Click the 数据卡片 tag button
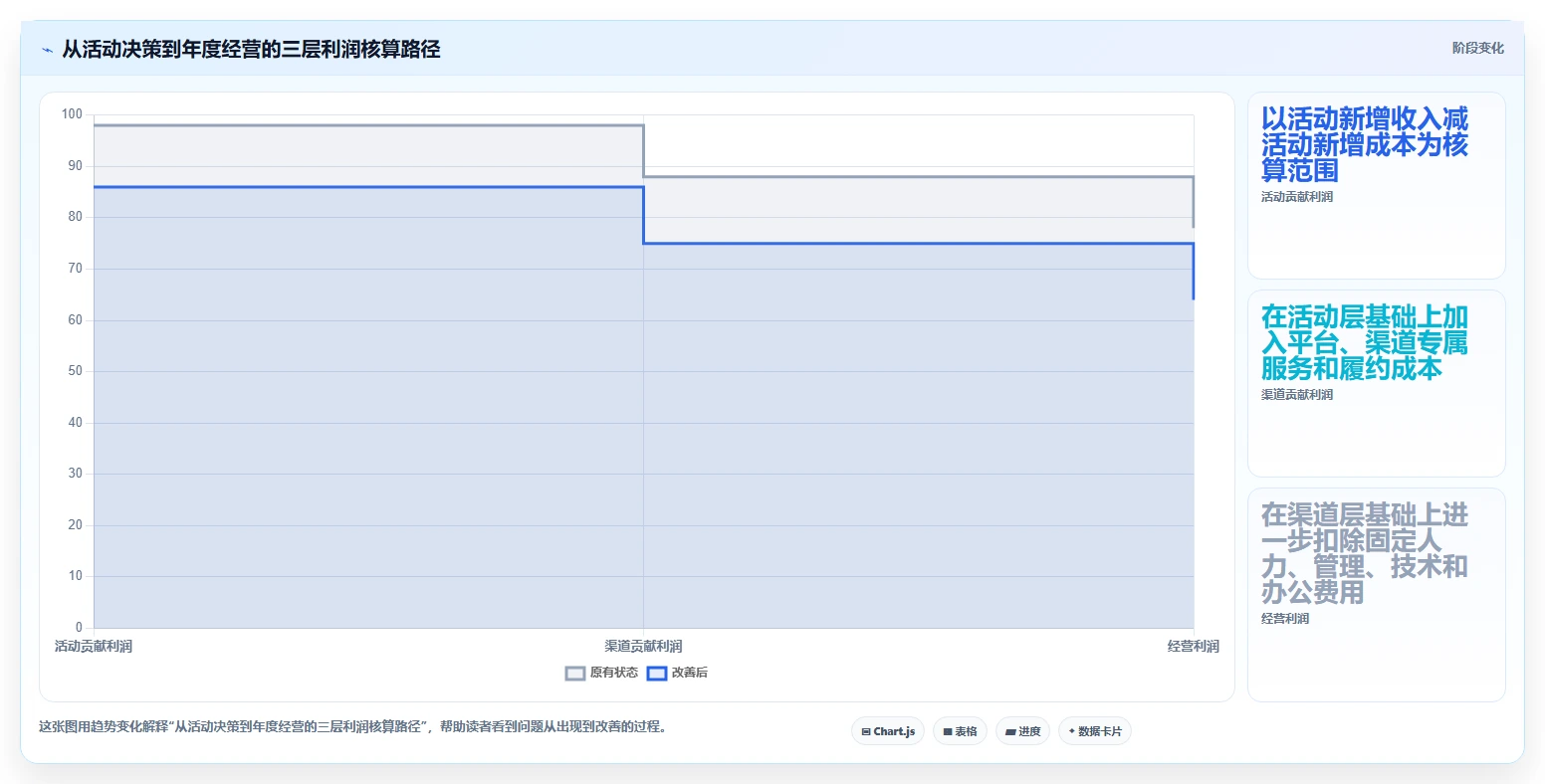Image resolution: width=1545 pixels, height=784 pixels. (1095, 731)
